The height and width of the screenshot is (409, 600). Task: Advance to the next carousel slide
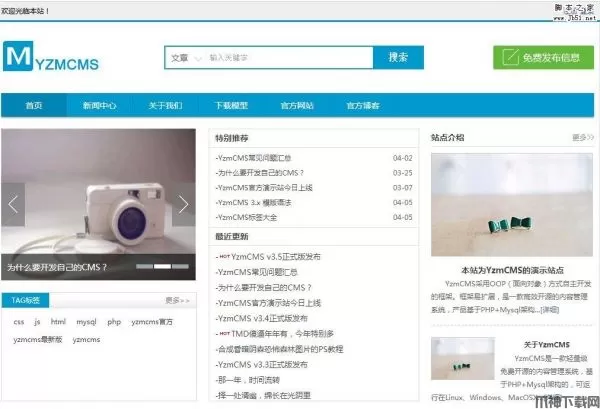183,204
